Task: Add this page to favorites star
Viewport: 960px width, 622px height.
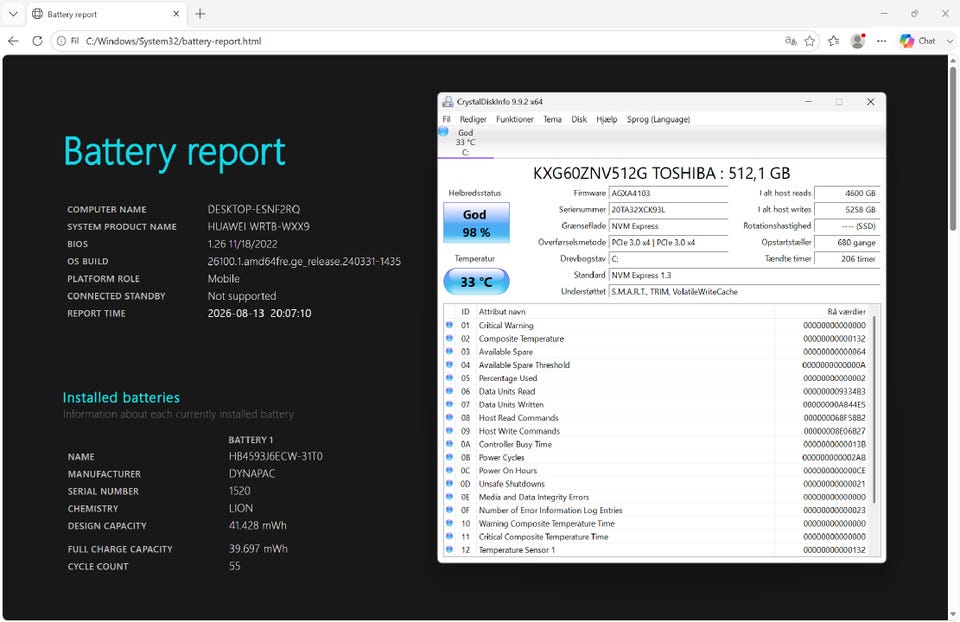Action: [x=809, y=41]
